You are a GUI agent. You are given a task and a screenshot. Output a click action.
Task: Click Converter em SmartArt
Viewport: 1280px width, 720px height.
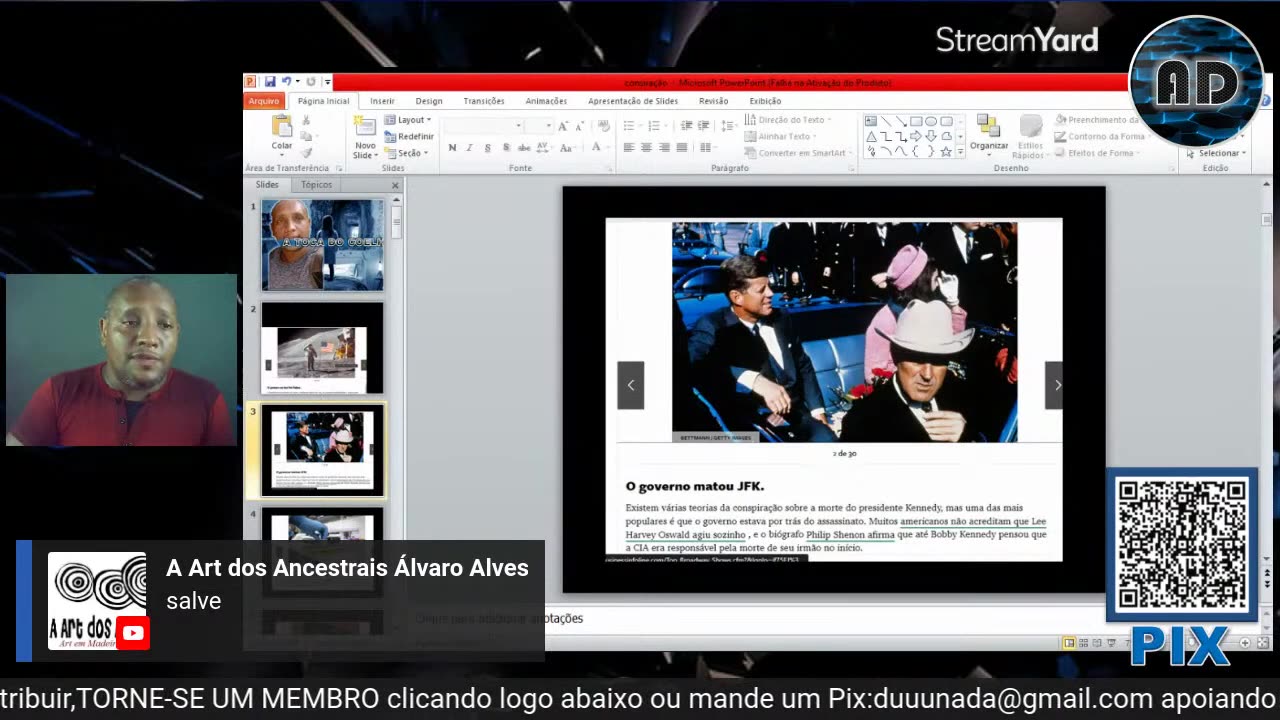[796, 153]
